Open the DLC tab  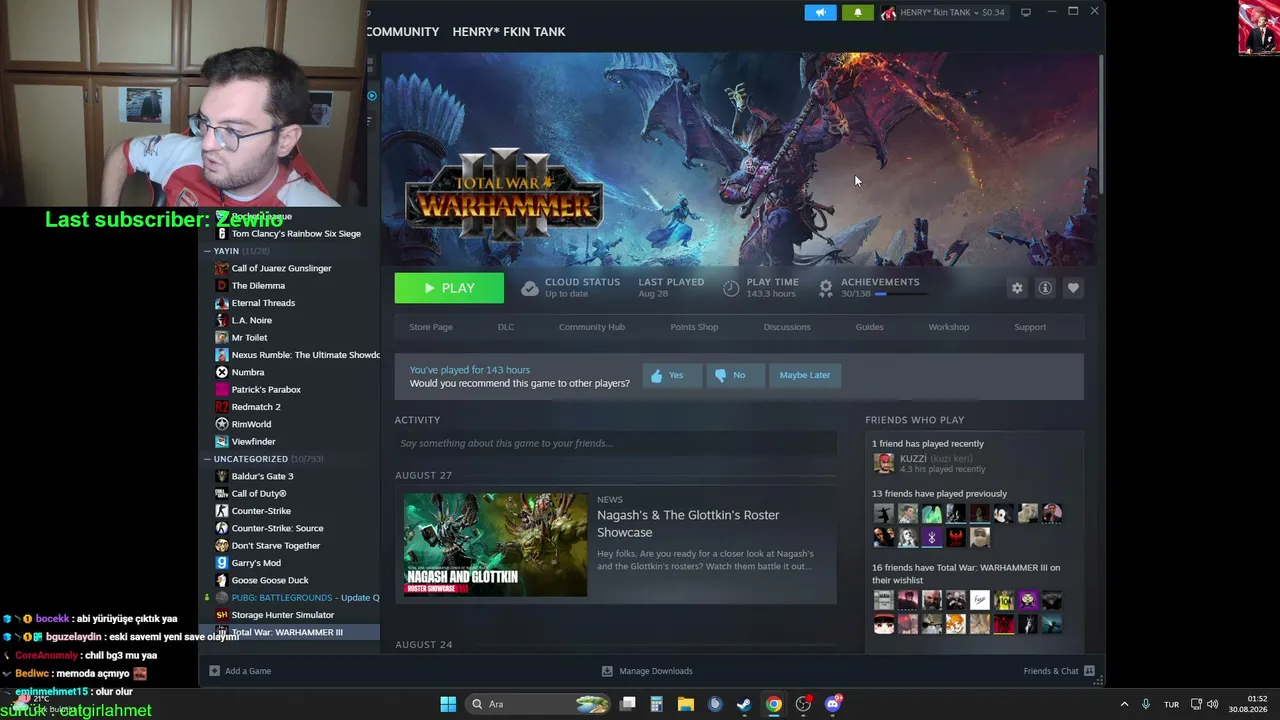[506, 327]
